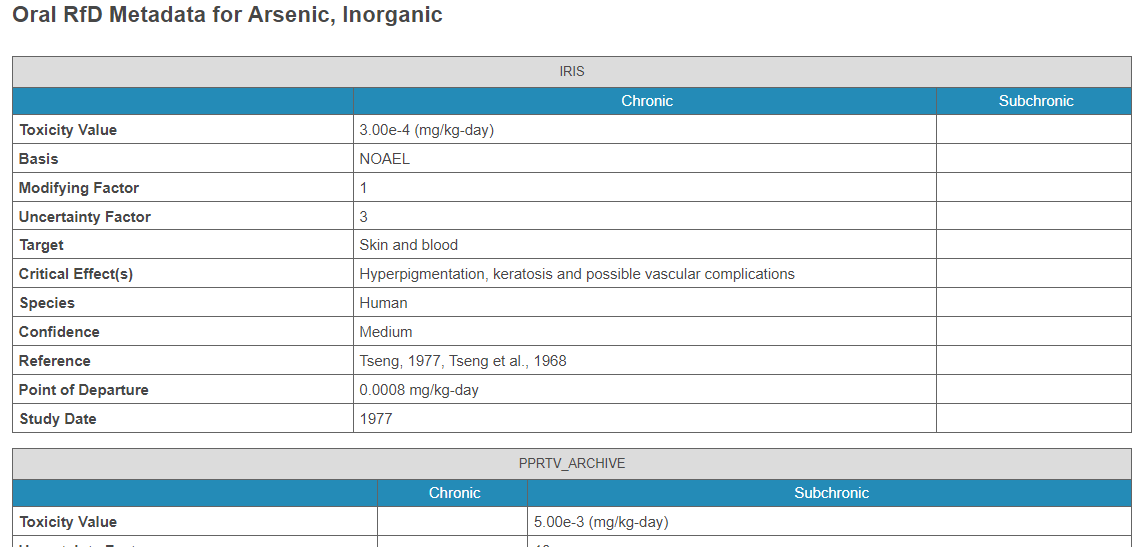
Task: Click the Critical Effect(s) row label
Action: (76, 274)
